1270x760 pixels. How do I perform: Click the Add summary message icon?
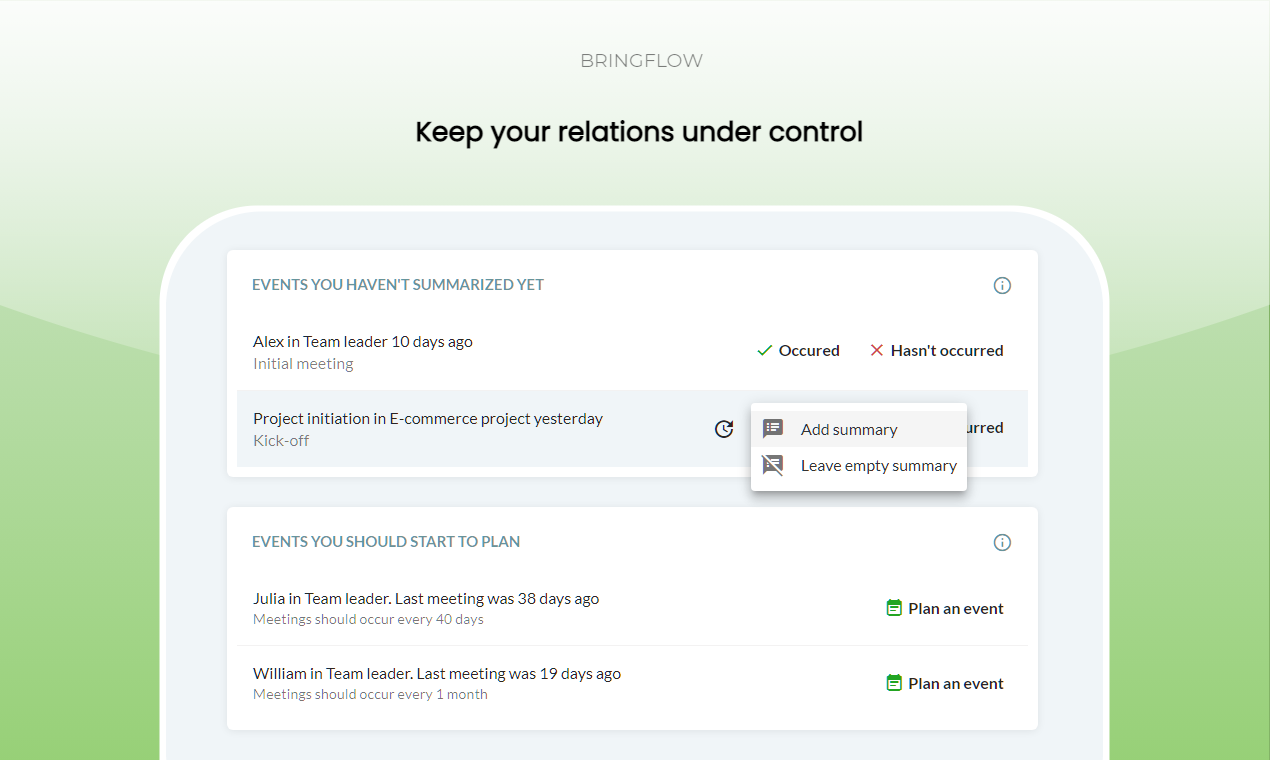click(773, 429)
